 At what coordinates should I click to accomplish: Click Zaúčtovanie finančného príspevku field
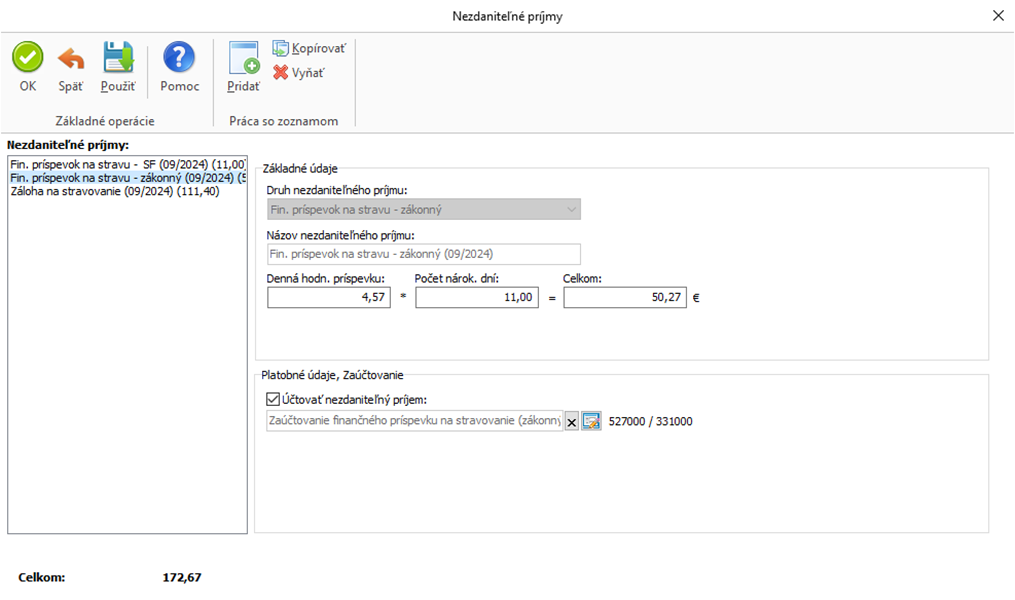click(414, 422)
